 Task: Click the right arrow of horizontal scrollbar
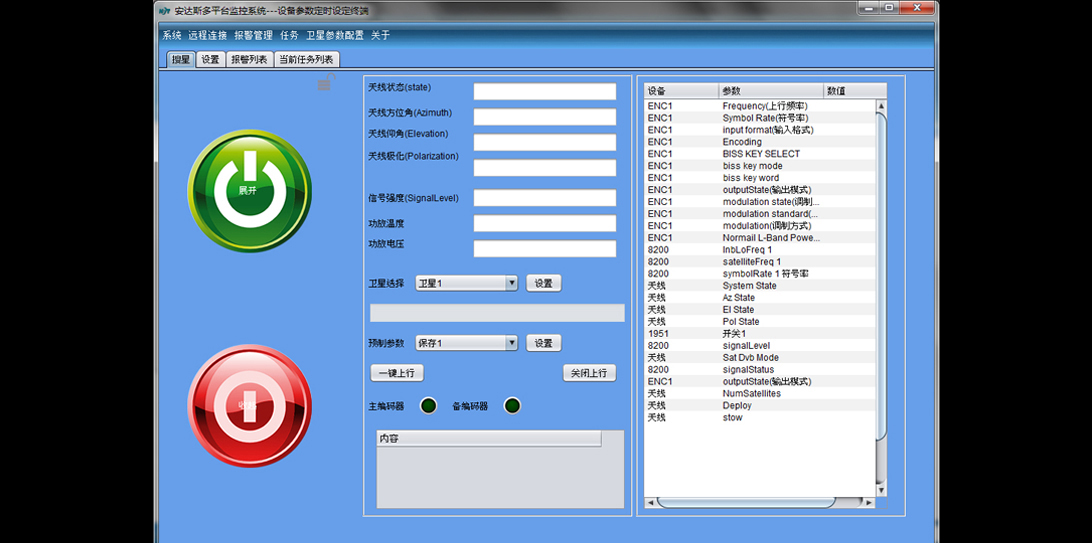pyautogui.click(x=868, y=502)
